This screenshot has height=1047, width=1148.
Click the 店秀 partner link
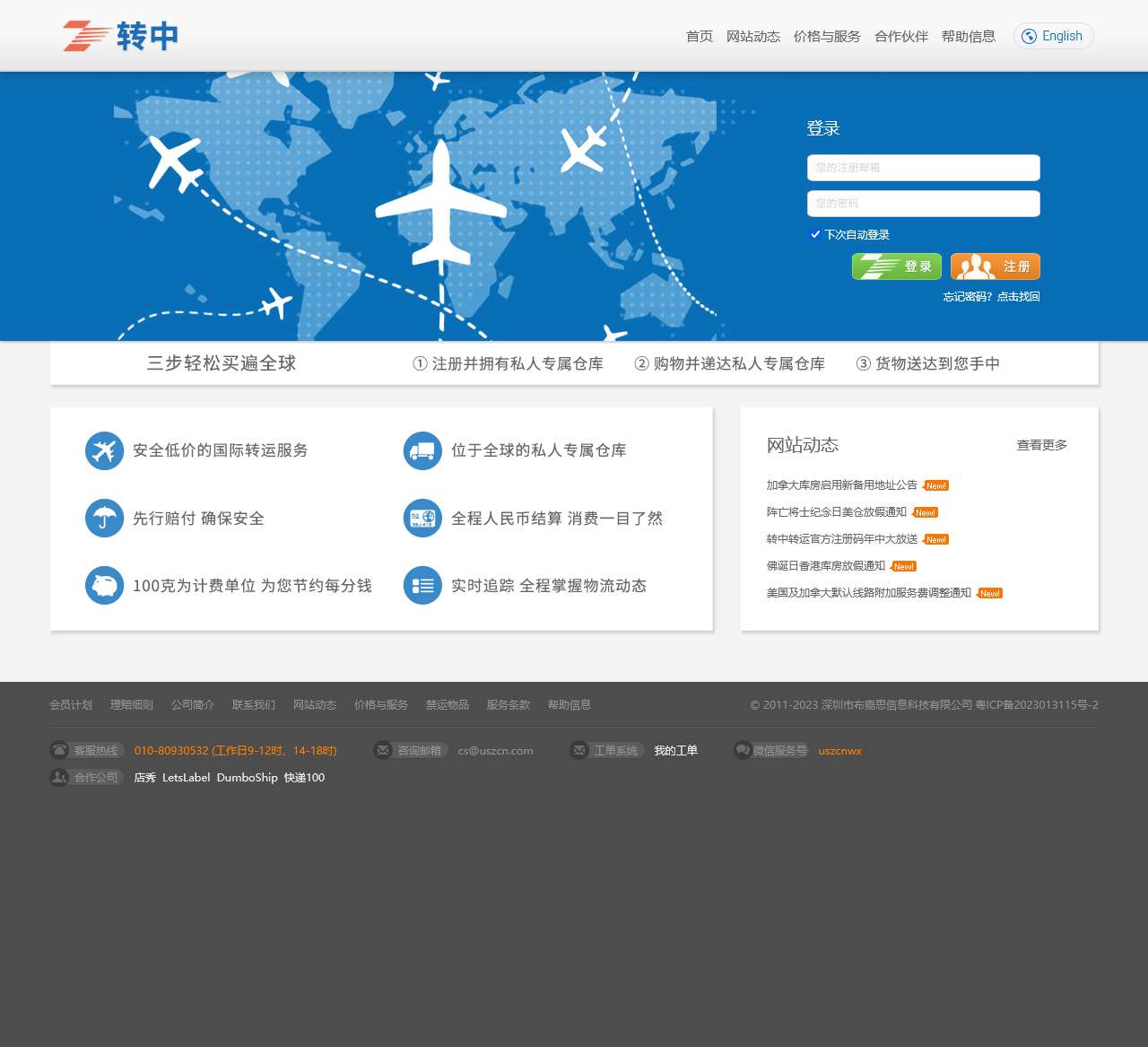click(x=145, y=778)
